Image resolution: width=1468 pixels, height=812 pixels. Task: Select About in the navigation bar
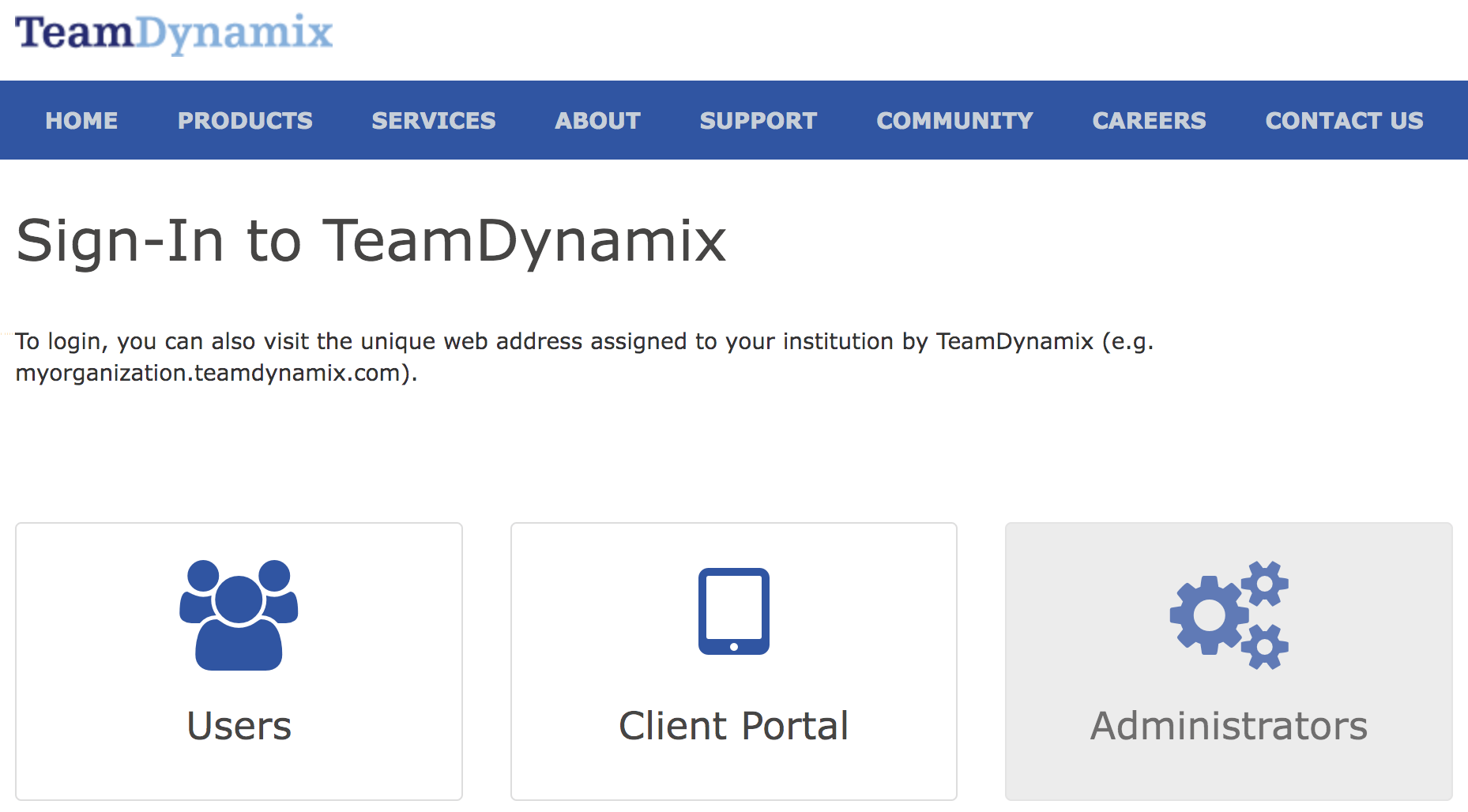(597, 120)
